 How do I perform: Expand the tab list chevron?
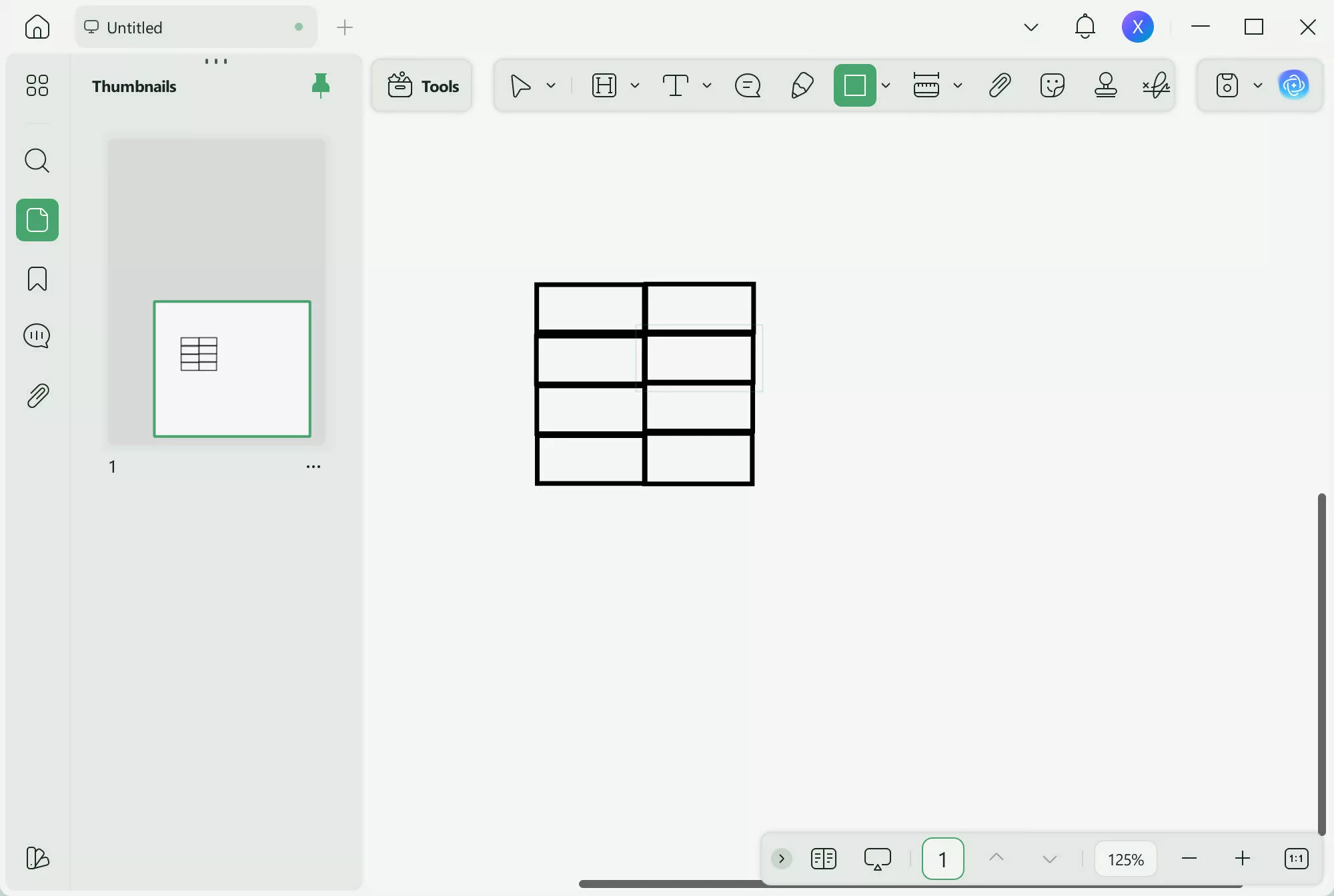(x=1031, y=27)
